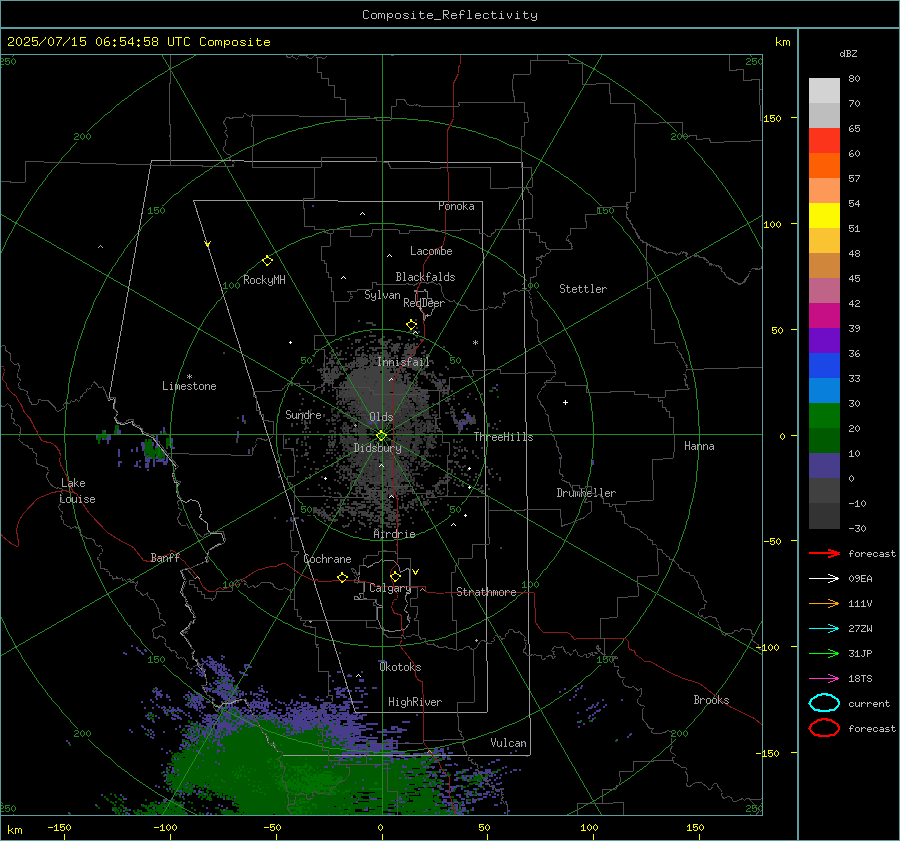Image resolution: width=900 pixels, height=841 pixels.
Task: Click the Banff label on map
Action: pyautogui.click(x=165, y=558)
